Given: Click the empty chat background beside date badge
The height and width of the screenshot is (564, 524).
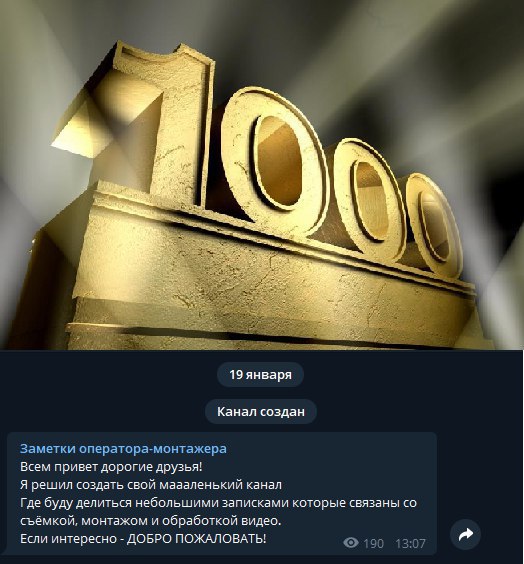Looking at the screenshot, I should (x=108, y=374).
